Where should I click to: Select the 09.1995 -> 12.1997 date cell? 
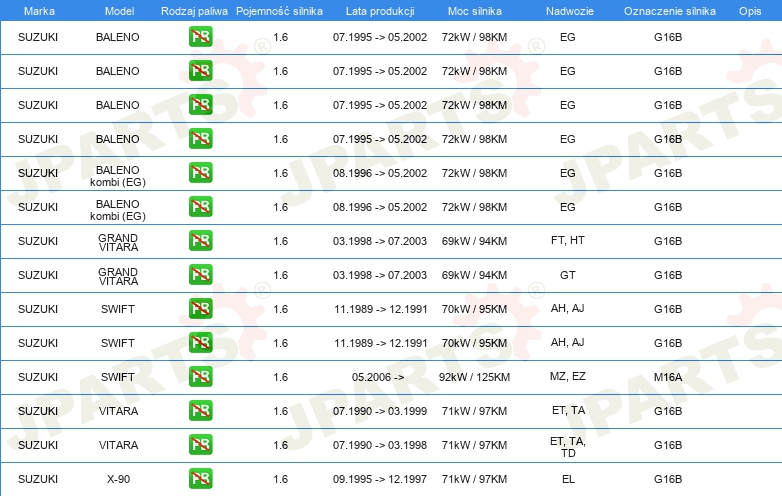pos(380,479)
